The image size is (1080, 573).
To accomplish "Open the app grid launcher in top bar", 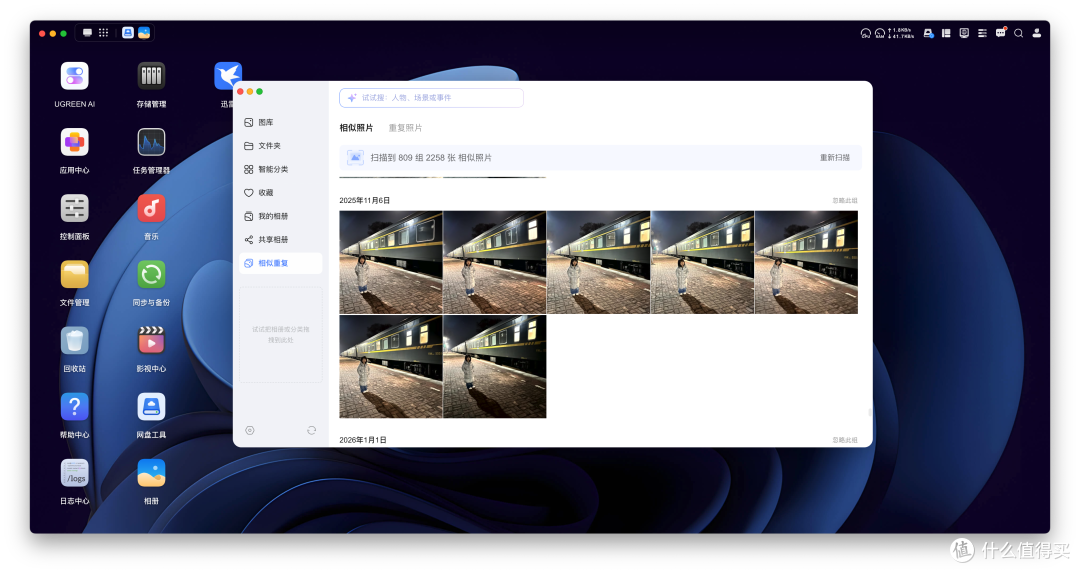I will pyautogui.click(x=103, y=32).
